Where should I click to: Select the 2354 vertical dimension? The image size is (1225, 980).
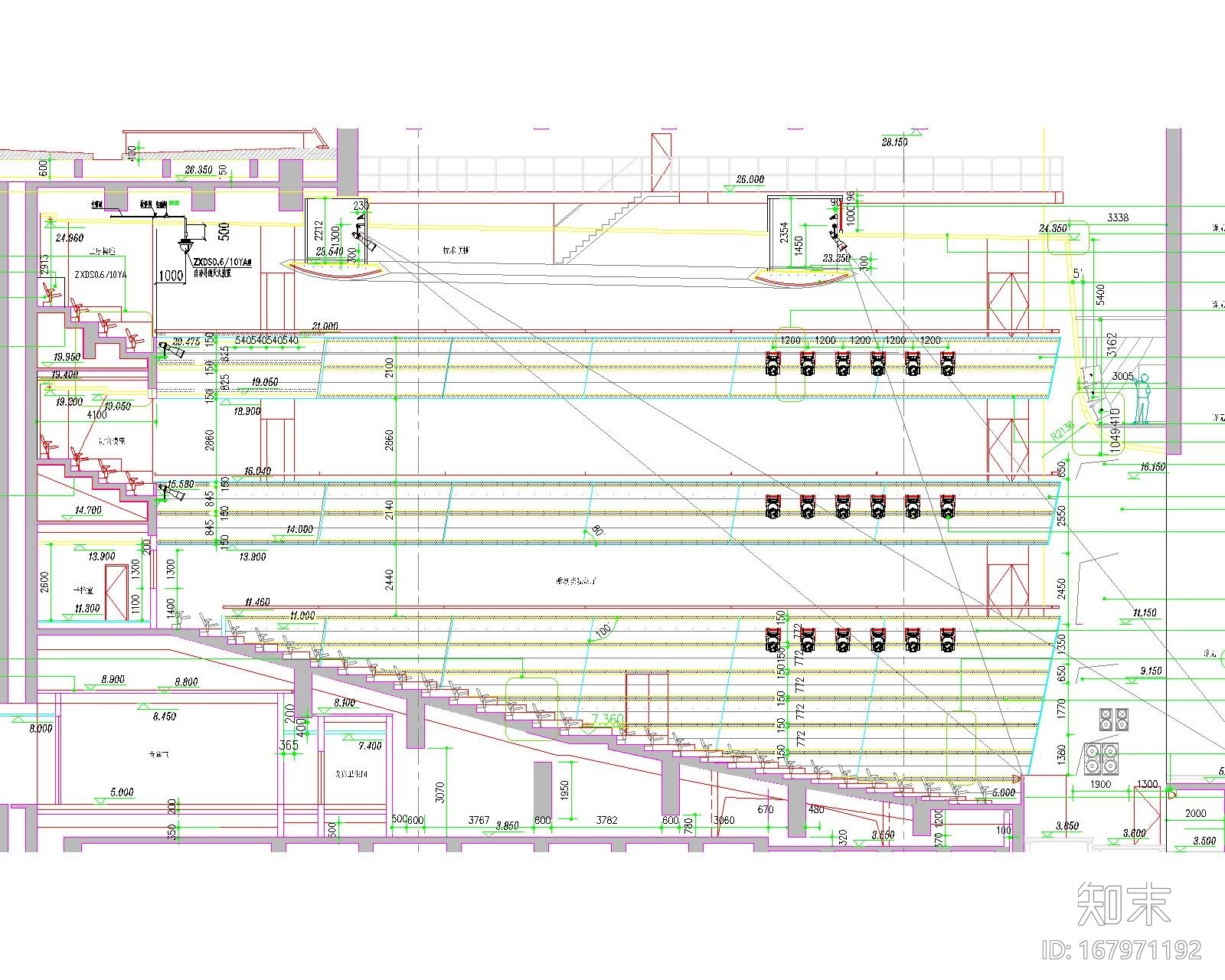coord(784,233)
